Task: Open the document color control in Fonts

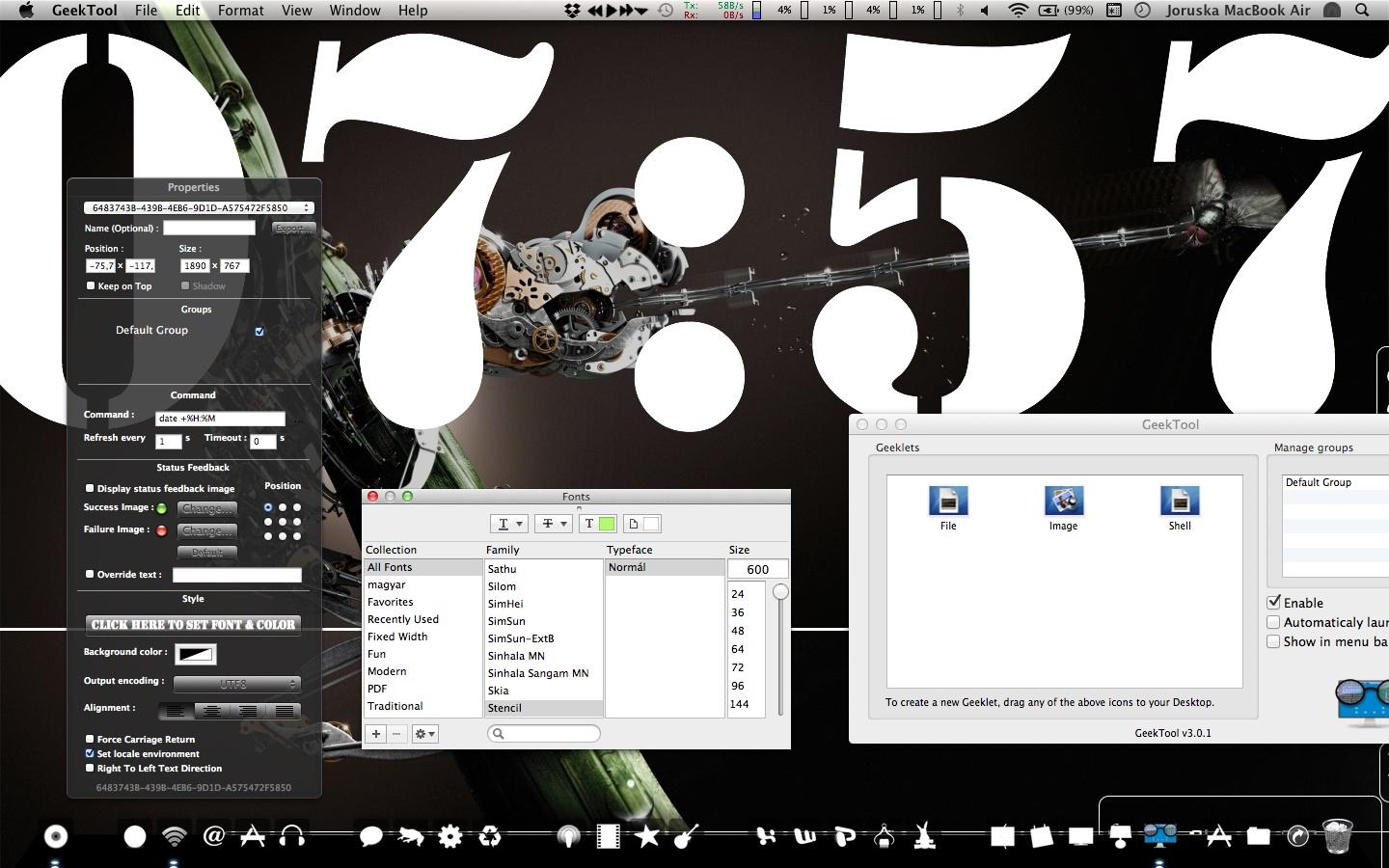Action: coord(643,524)
